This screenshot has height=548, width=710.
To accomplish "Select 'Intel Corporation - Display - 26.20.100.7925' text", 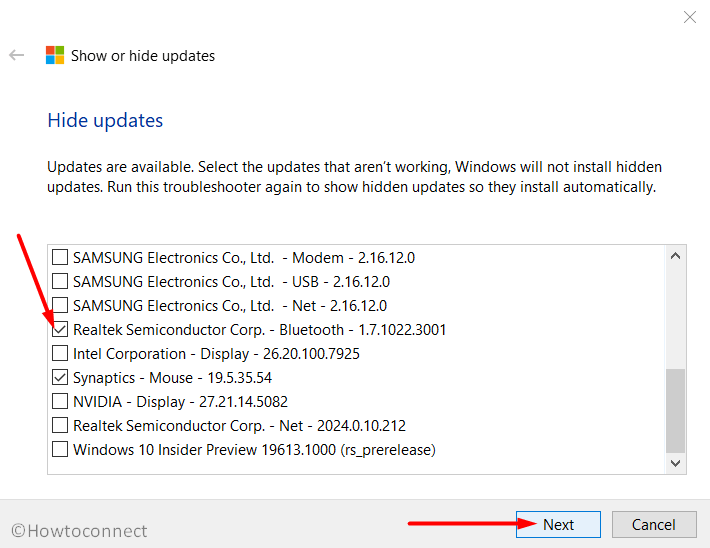I will [x=216, y=354].
